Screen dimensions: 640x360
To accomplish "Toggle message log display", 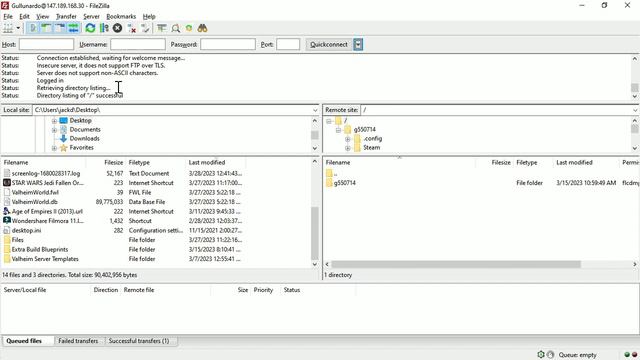I will tap(33, 28).
